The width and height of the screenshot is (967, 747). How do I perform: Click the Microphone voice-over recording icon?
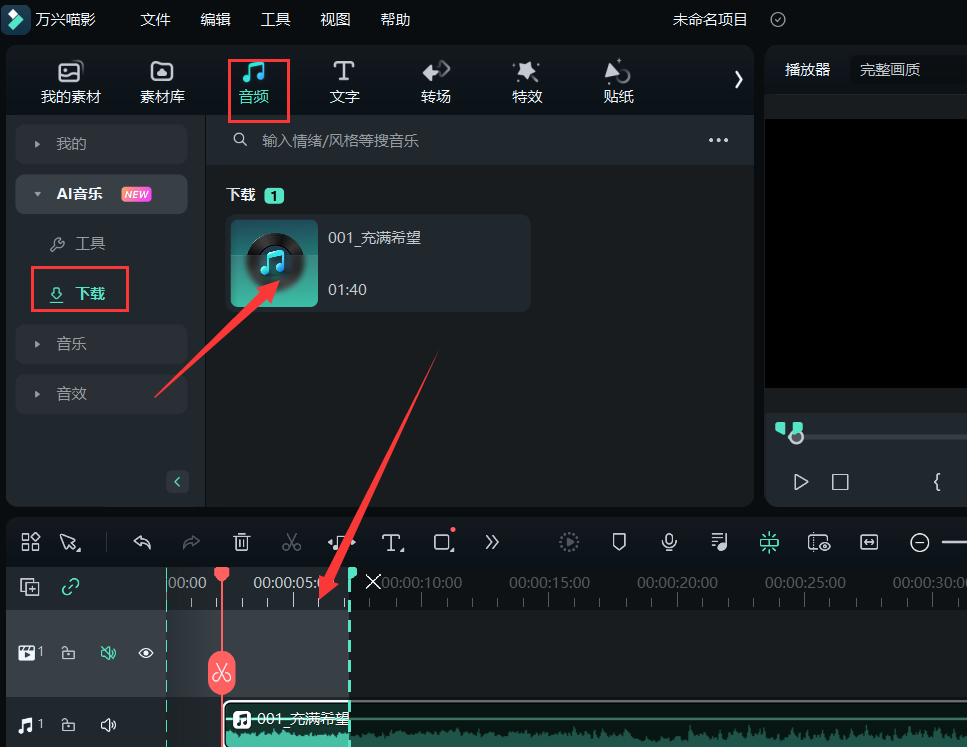pyautogui.click(x=669, y=542)
